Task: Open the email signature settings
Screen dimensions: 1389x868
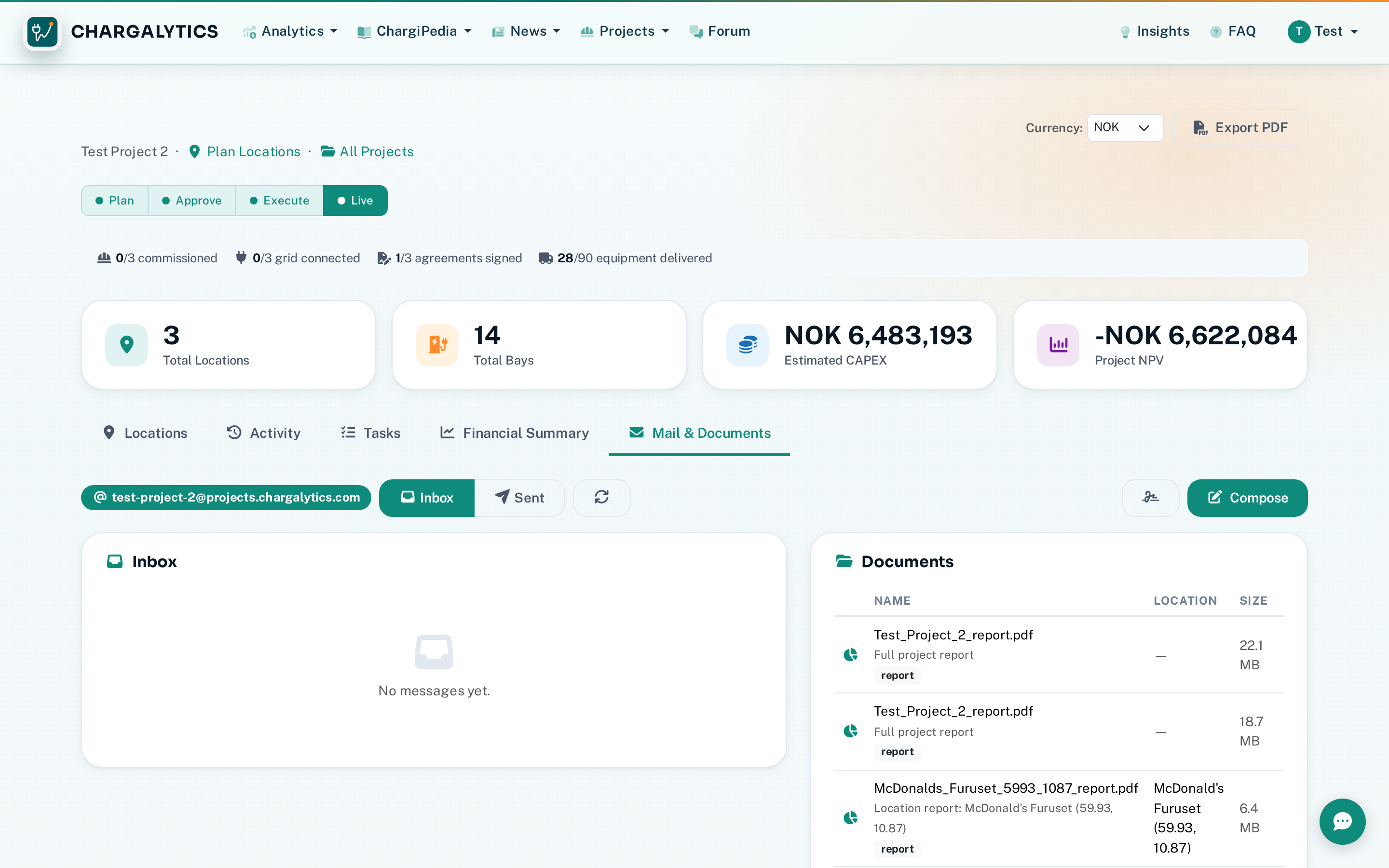Action: click(x=1150, y=498)
